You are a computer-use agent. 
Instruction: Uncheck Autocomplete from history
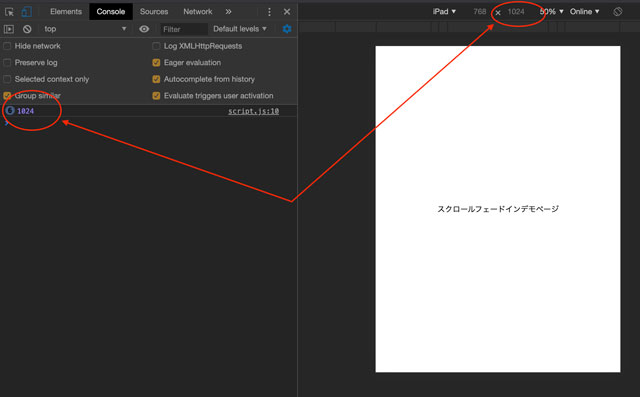pyautogui.click(x=156, y=79)
